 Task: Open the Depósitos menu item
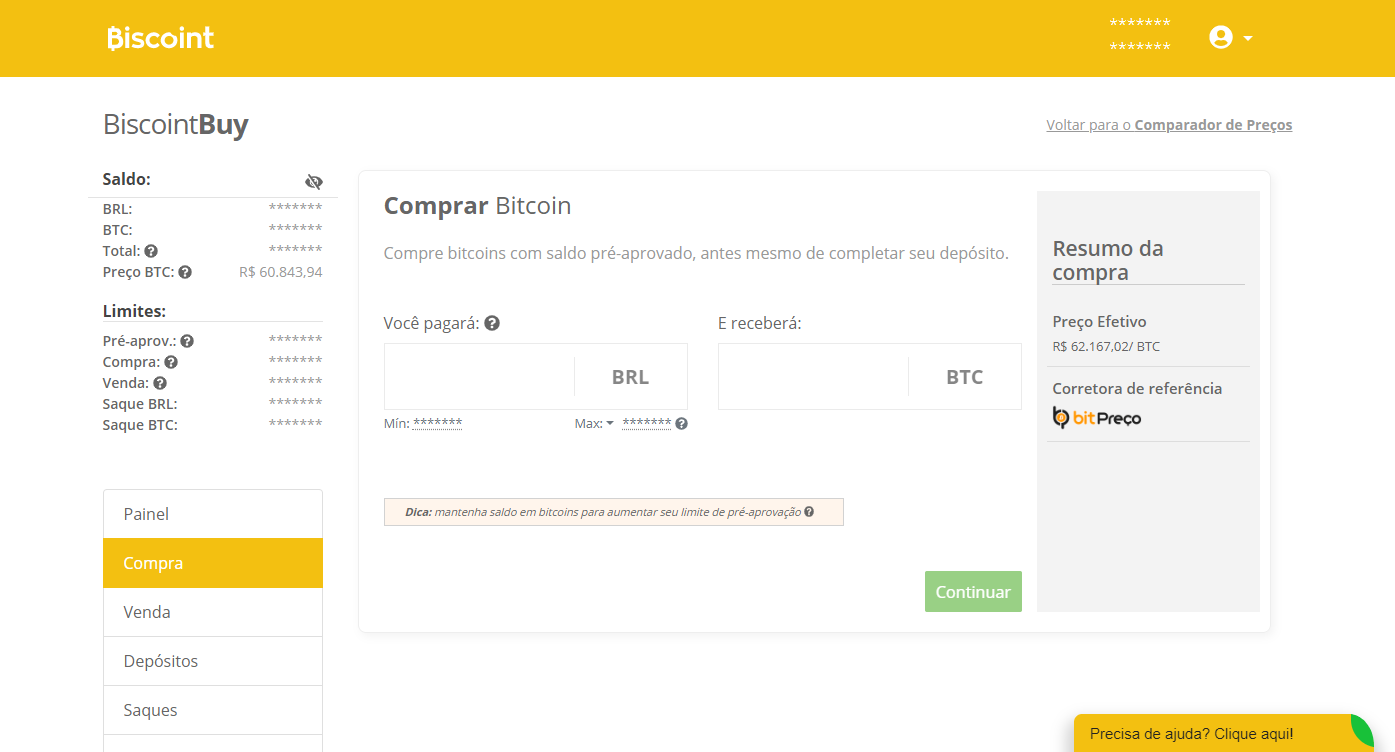pos(213,661)
